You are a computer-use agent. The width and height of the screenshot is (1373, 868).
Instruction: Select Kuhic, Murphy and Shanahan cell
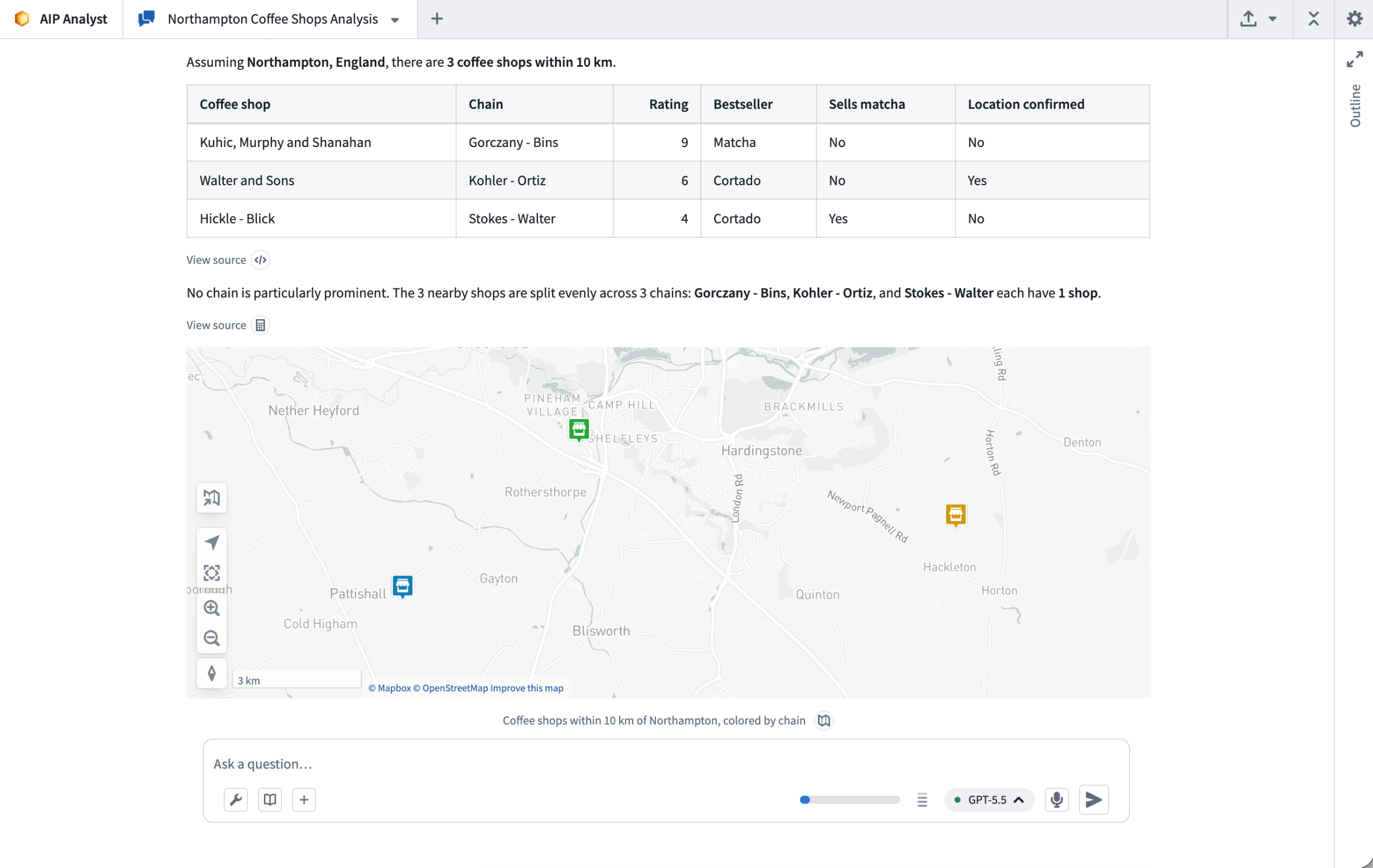[321, 142]
